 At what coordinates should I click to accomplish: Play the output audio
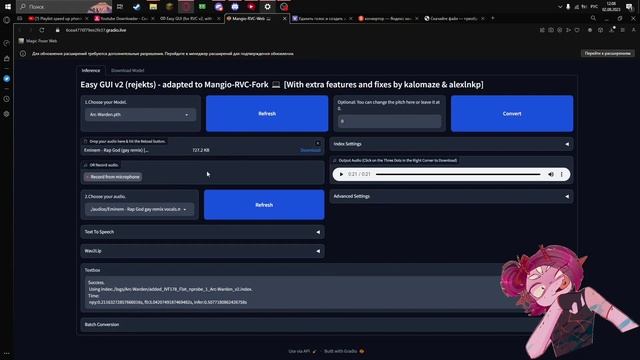point(341,174)
